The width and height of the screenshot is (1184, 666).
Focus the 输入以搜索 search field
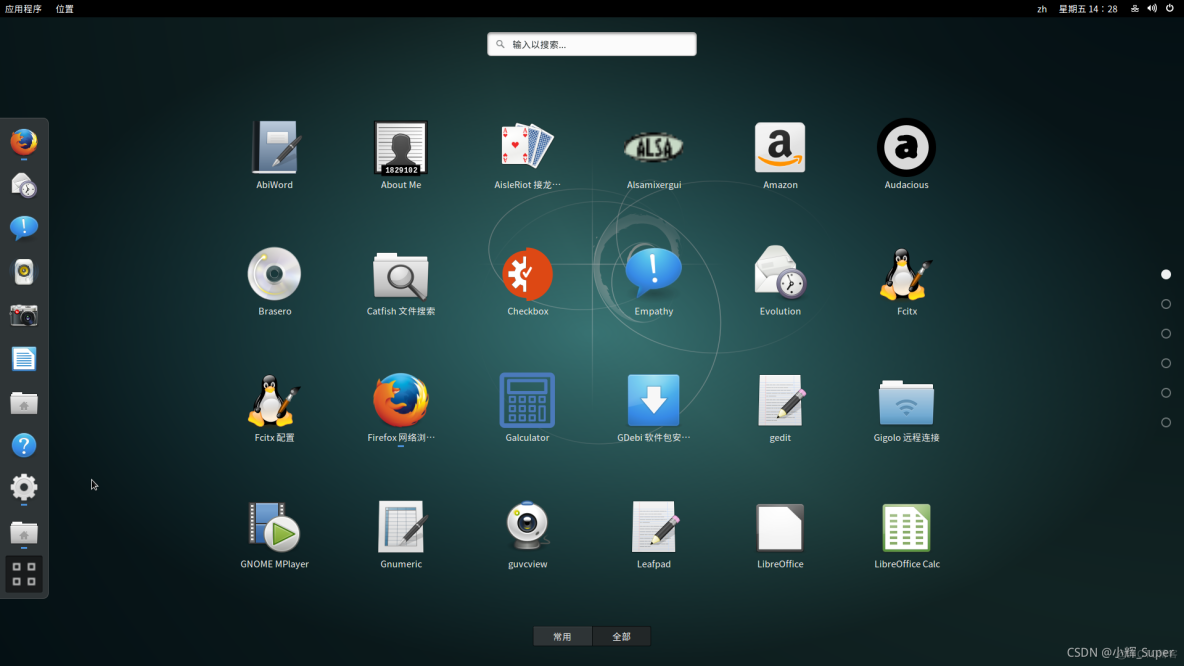tap(592, 44)
